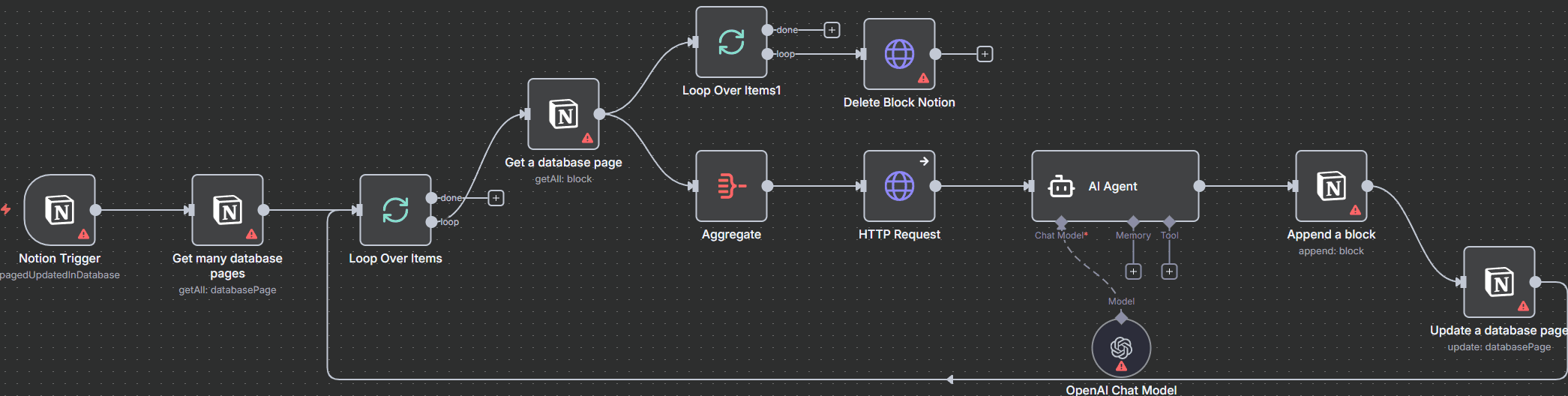Select the Loop Over Items node

tap(395, 210)
